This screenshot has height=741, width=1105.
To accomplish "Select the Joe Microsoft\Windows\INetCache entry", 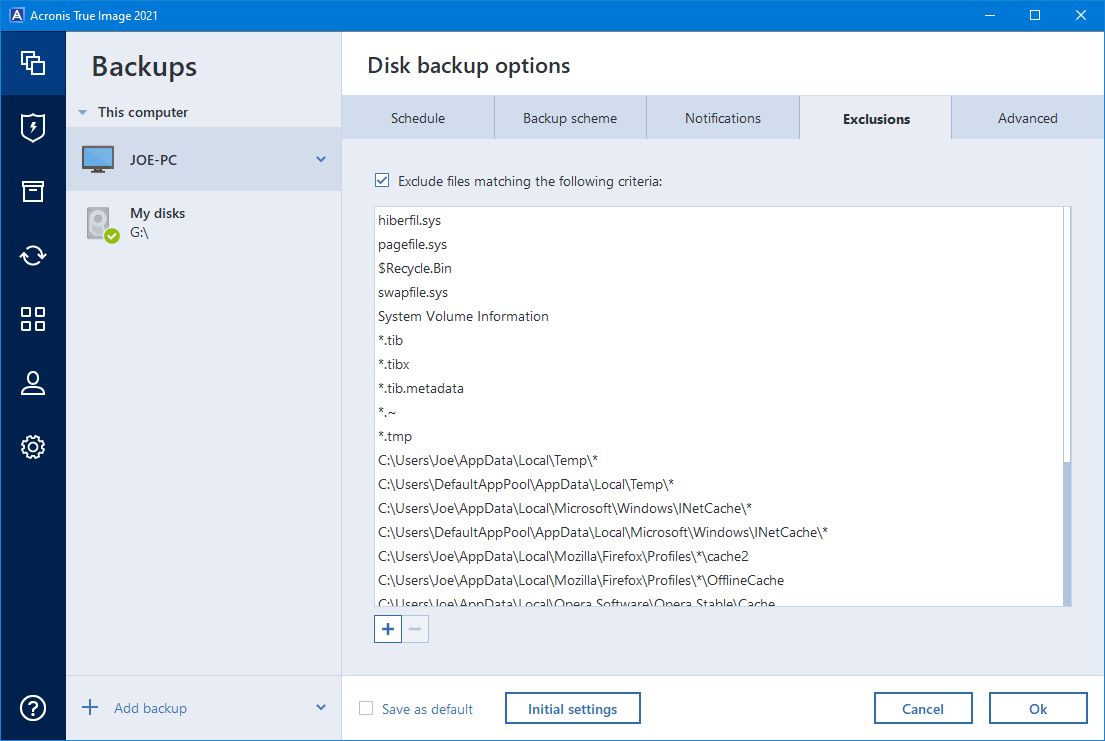I will pos(719,508).
